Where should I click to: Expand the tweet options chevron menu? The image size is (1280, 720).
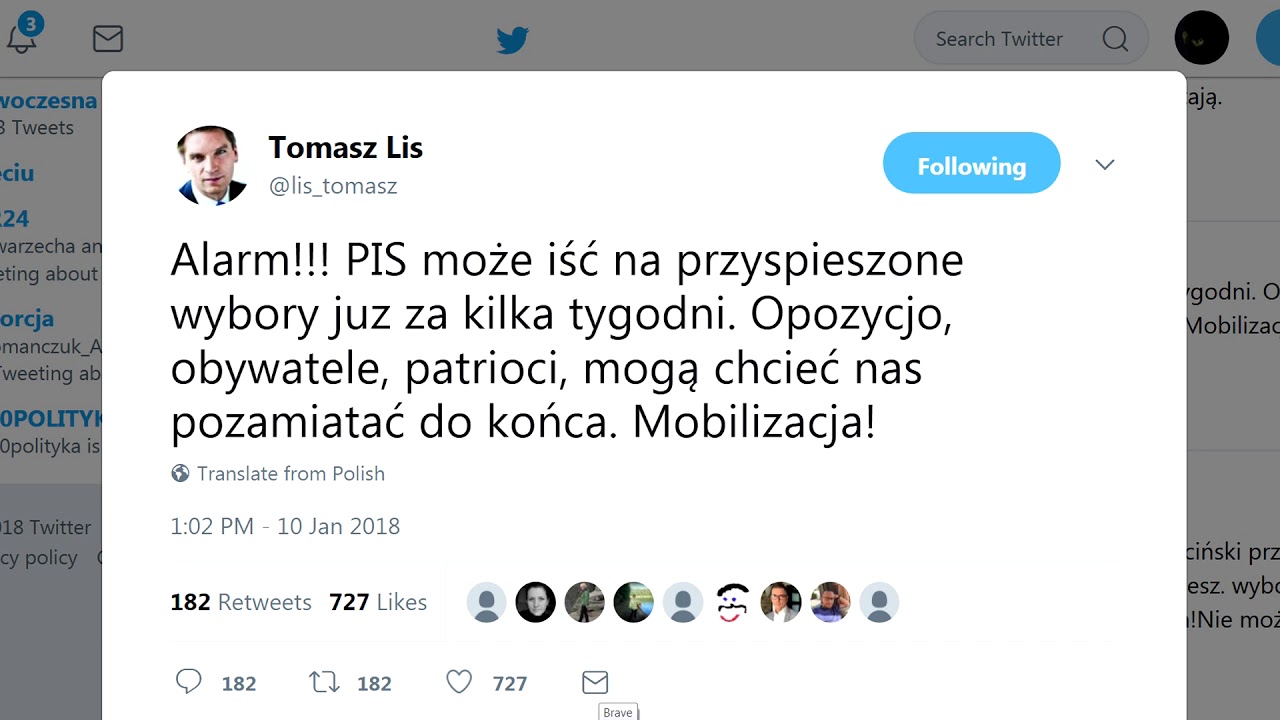pyautogui.click(x=1104, y=165)
